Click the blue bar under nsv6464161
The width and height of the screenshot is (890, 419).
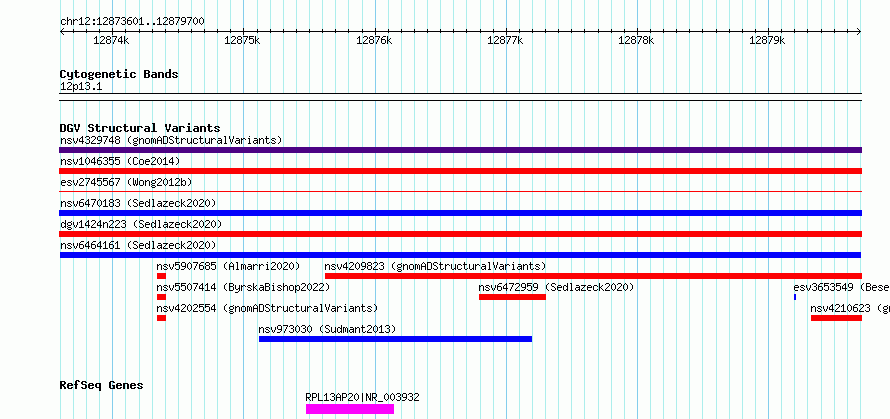click(x=460, y=255)
